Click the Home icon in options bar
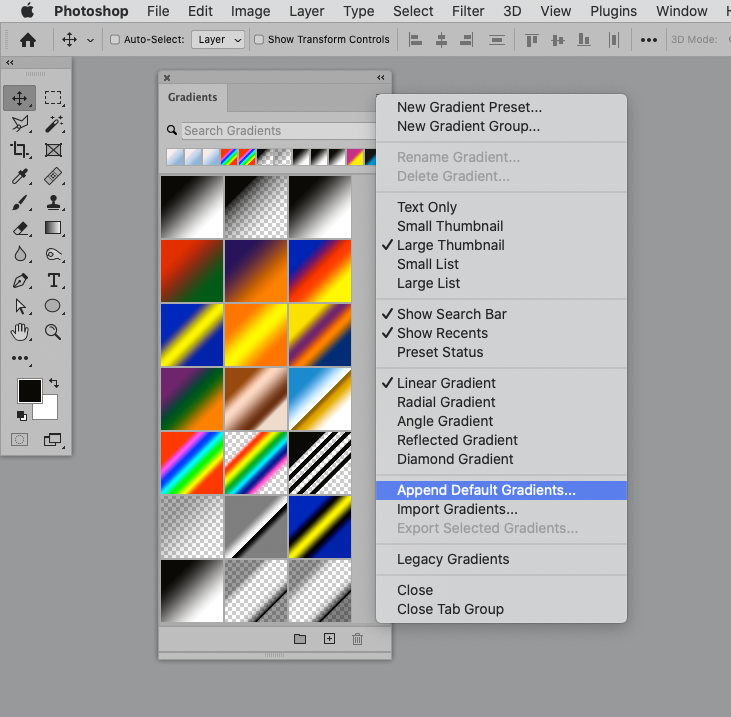The width and height of the screenshot is (731, 717). pos(28,40)
